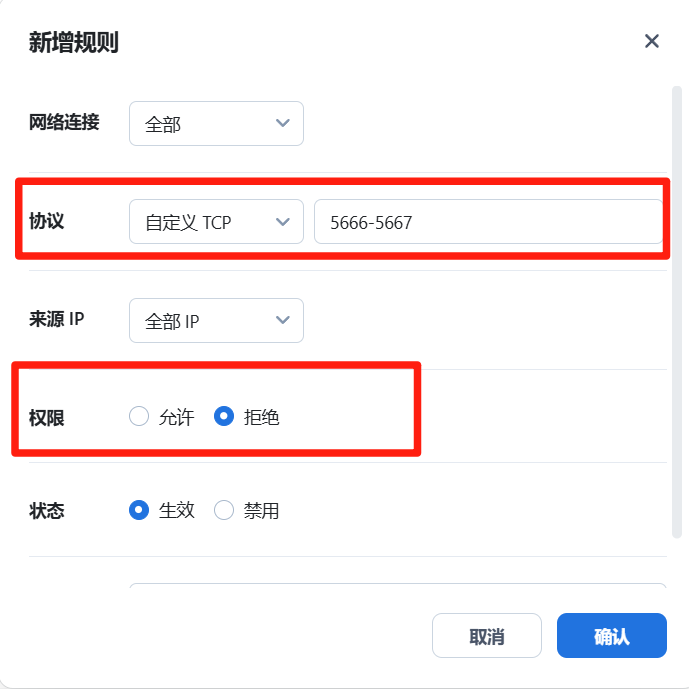Set status to 禁用 radio option
Viewport: 689px width, 689px height.
coord(224,510)
